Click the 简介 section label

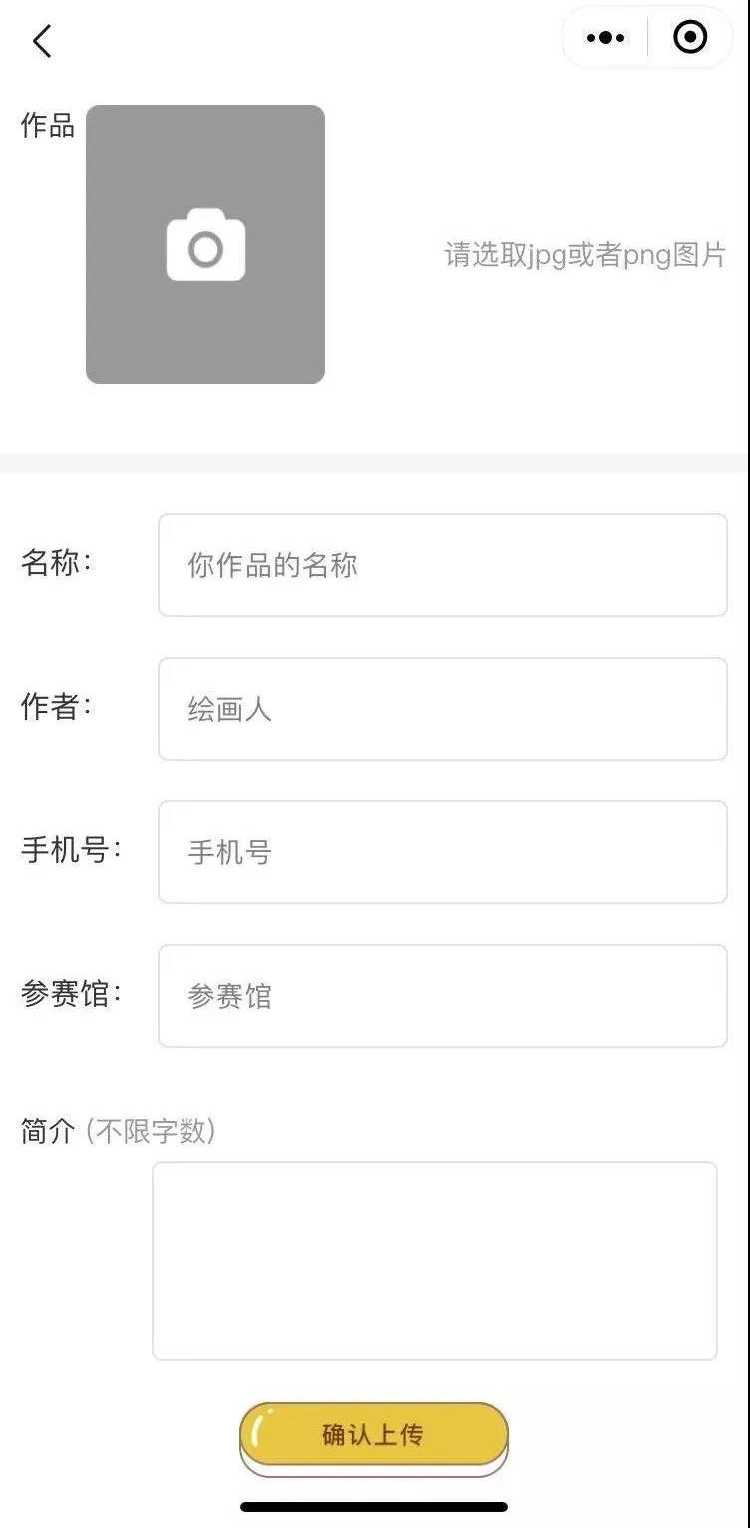point(47,1131)
